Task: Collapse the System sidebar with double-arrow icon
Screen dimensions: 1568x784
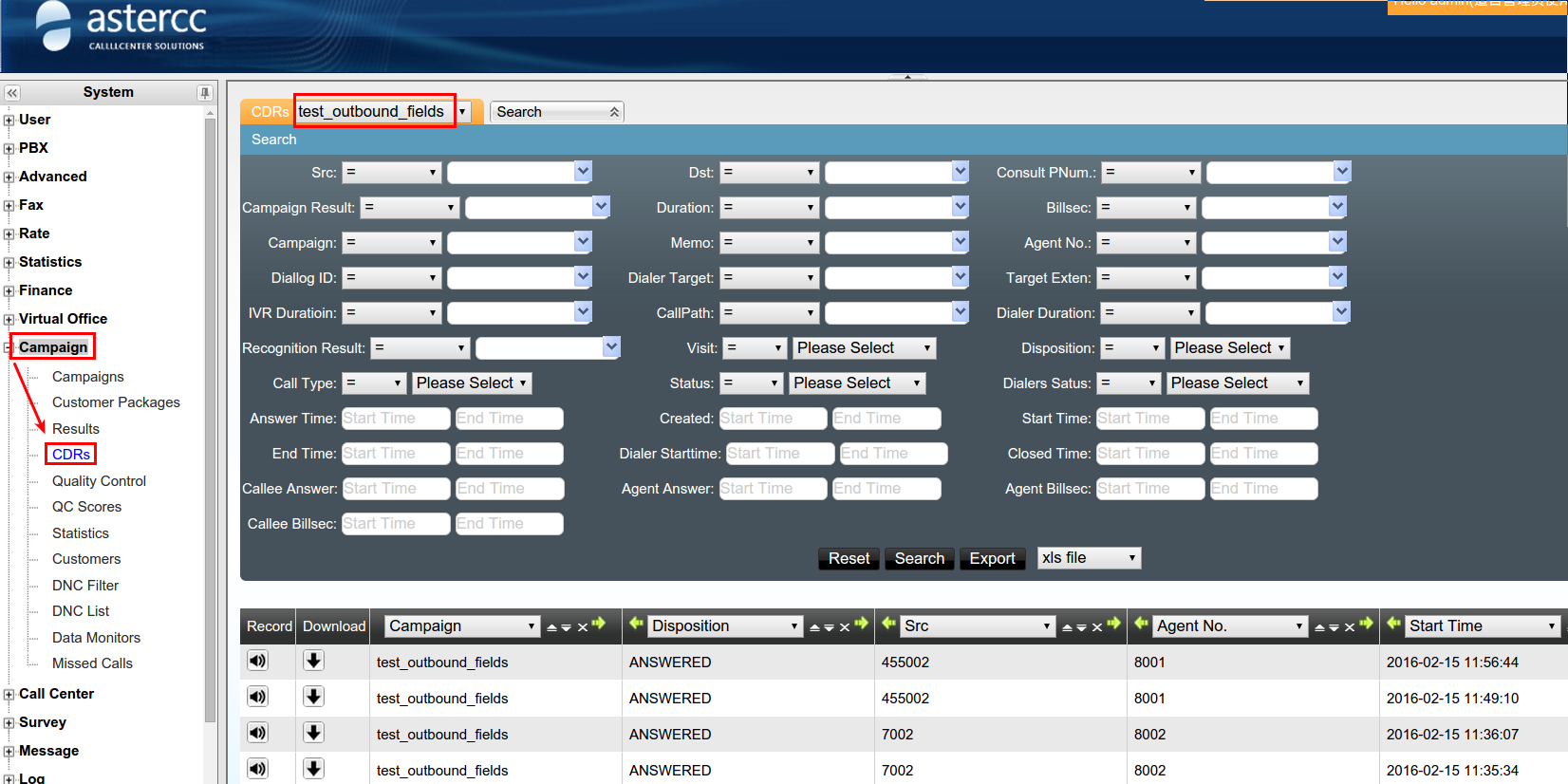Action: (11, 93)
